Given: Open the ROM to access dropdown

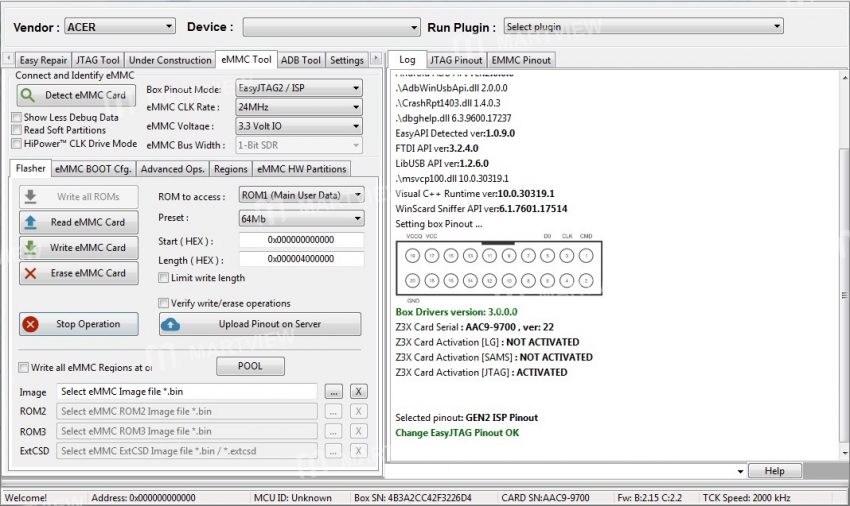Looking at the screenshot, I should click(301, 195).
